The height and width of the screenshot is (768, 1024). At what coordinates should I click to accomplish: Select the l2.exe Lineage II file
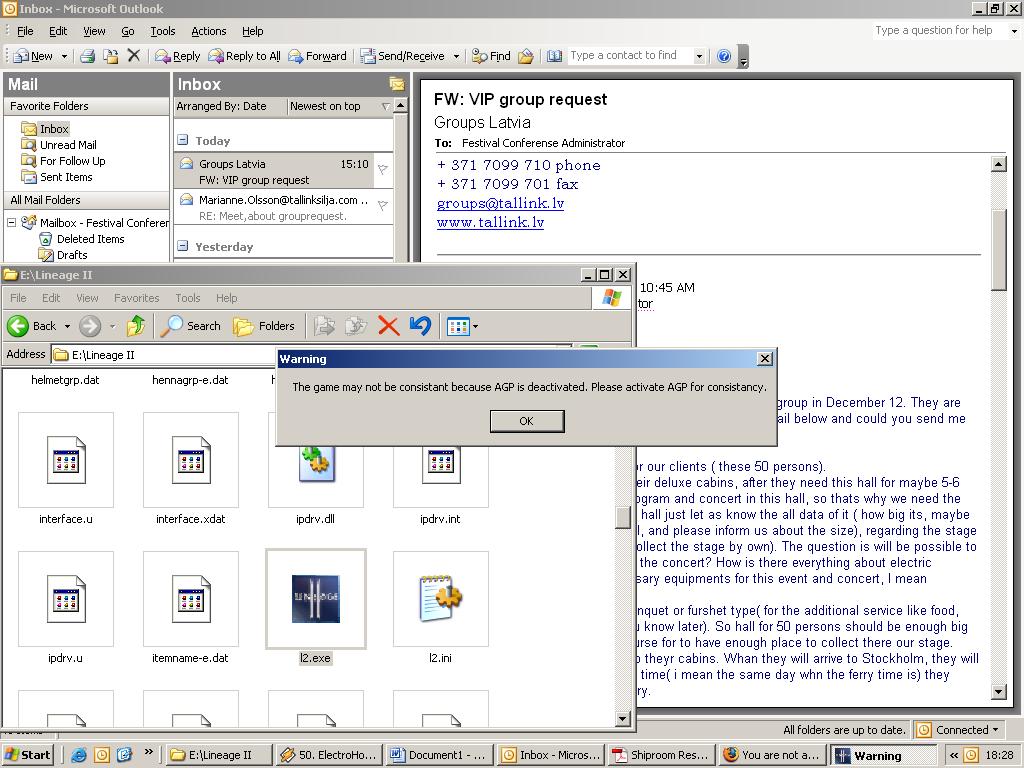[x=315, y=599]
